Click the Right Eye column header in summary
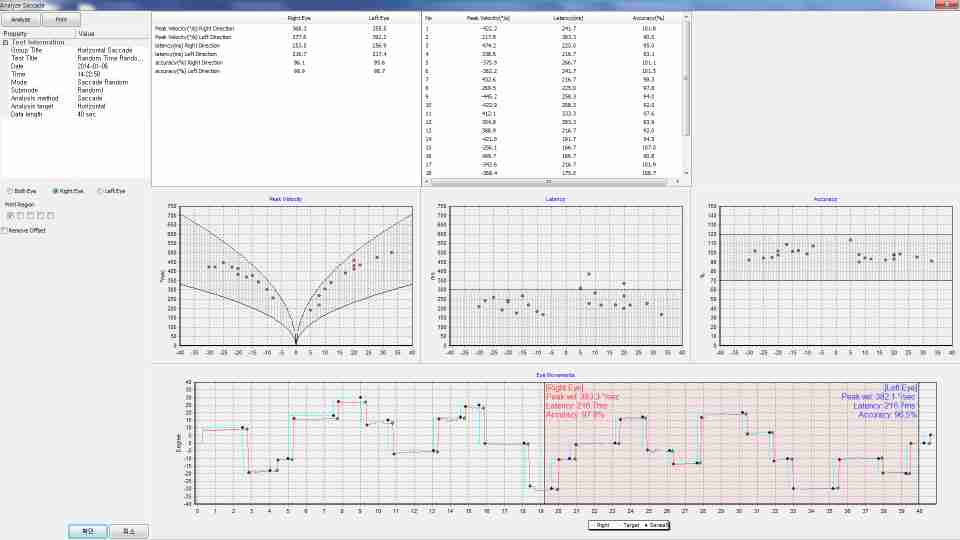The width and height of the screenshot is (960, 540). click(299, 18)
